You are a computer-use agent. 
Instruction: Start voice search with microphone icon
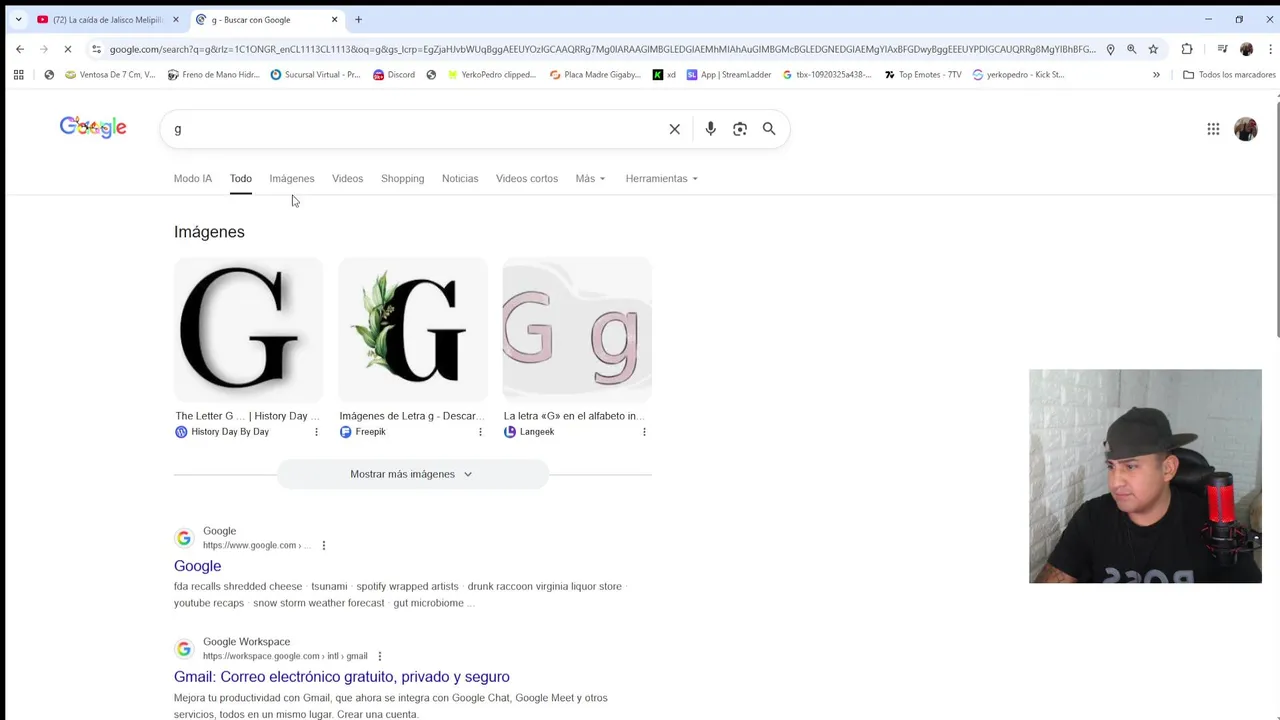(x=710, y=129)
